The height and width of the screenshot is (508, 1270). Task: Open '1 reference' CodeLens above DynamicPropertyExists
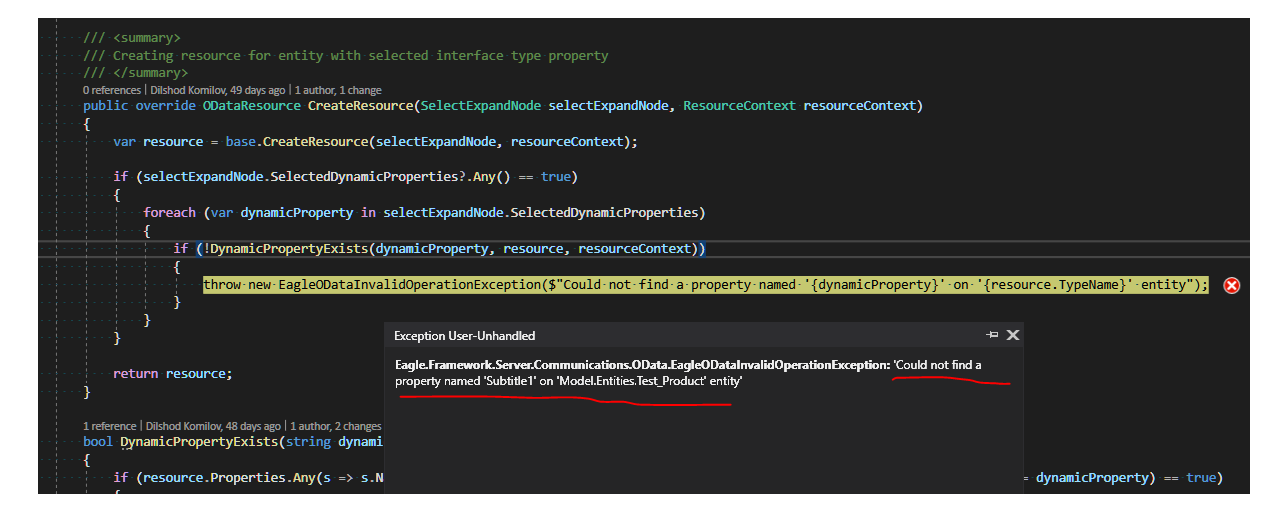[x=108, y=426]
